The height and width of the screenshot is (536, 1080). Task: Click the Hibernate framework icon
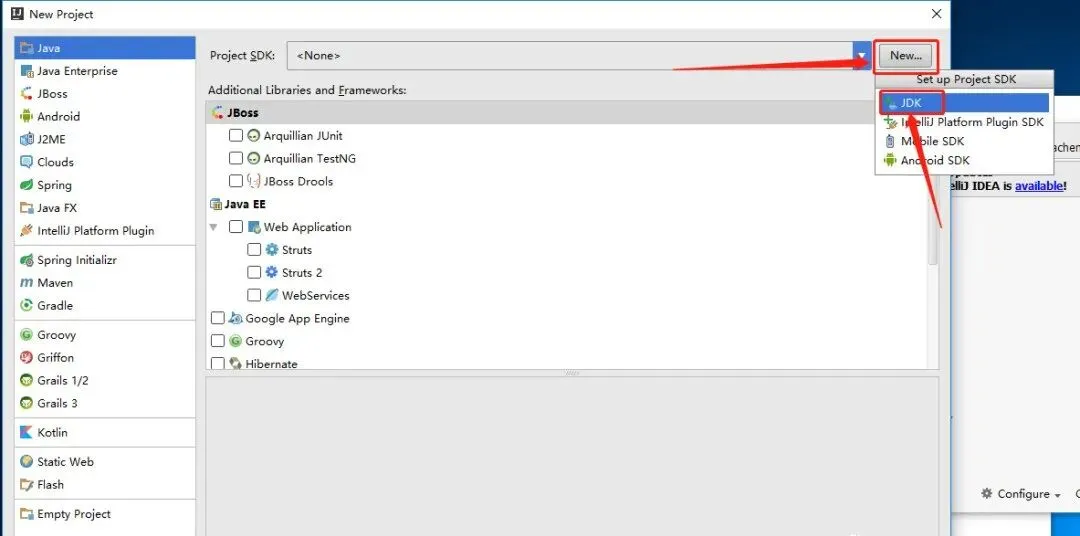[236, 363]
